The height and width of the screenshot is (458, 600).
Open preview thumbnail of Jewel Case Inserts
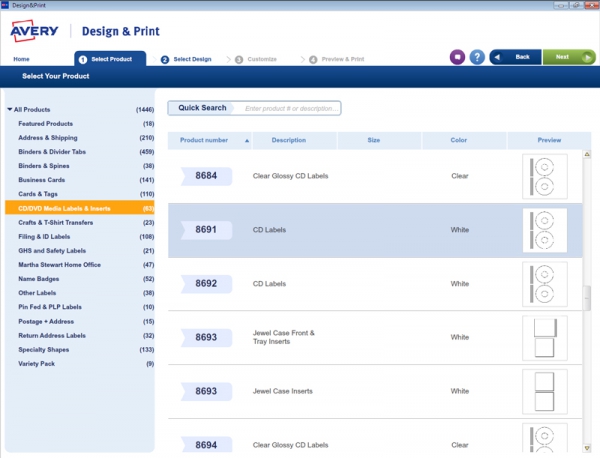click(x=545, y=392)
